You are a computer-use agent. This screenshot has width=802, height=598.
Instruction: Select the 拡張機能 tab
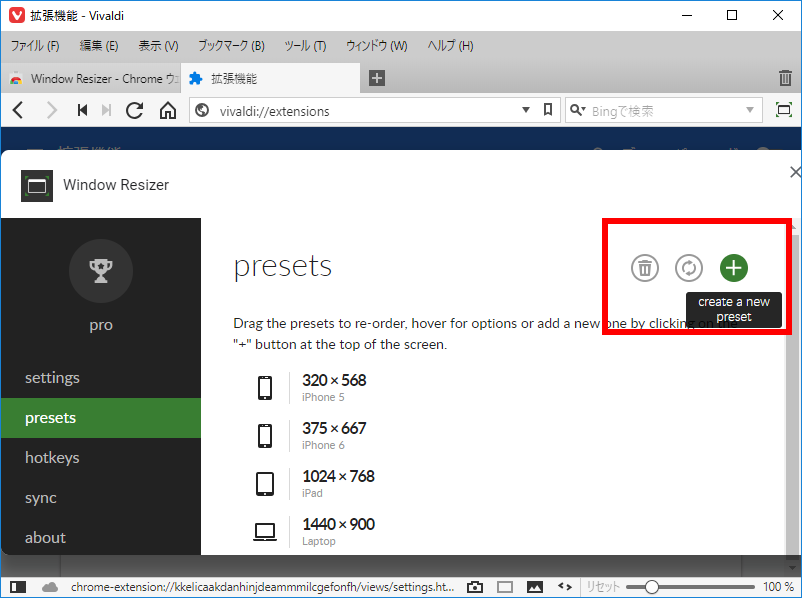click(x=270, y=78)
